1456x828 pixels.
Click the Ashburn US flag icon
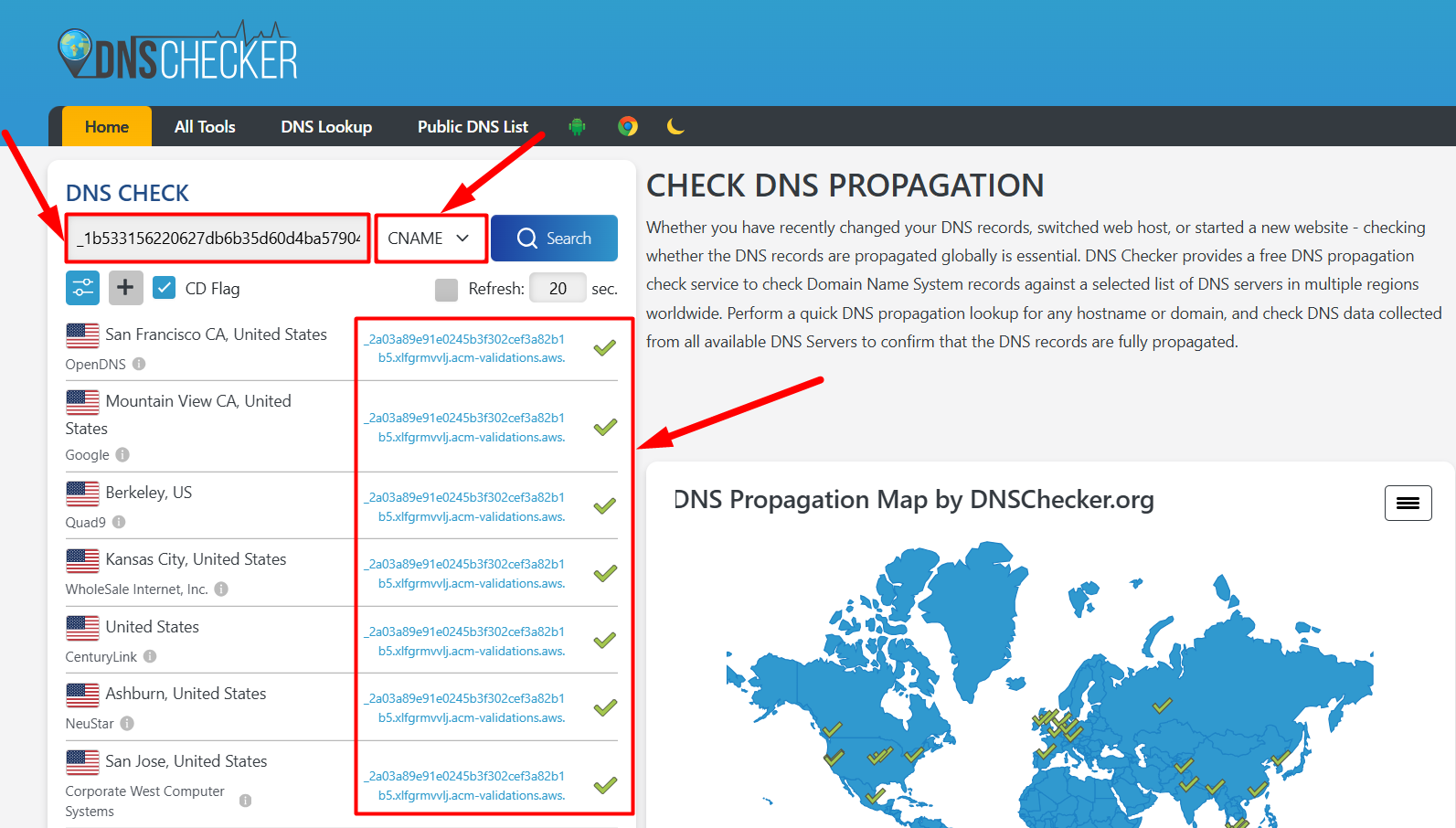82,695
